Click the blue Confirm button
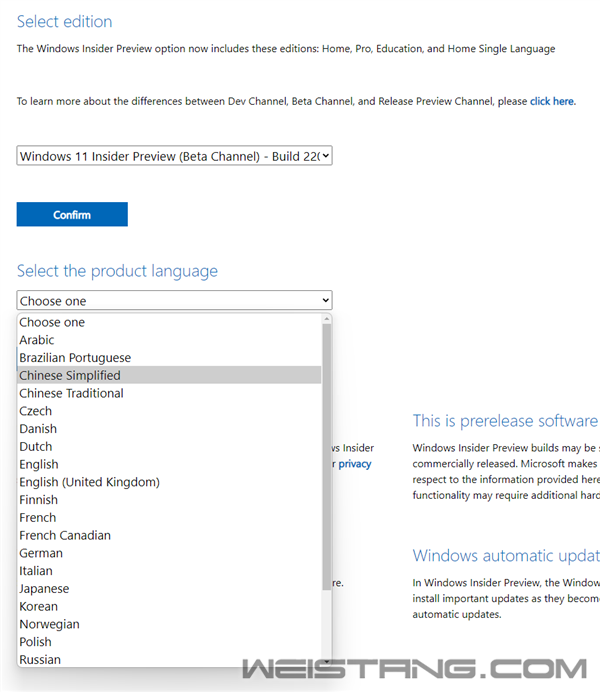The image size is (600, 692). pos(72,214)
